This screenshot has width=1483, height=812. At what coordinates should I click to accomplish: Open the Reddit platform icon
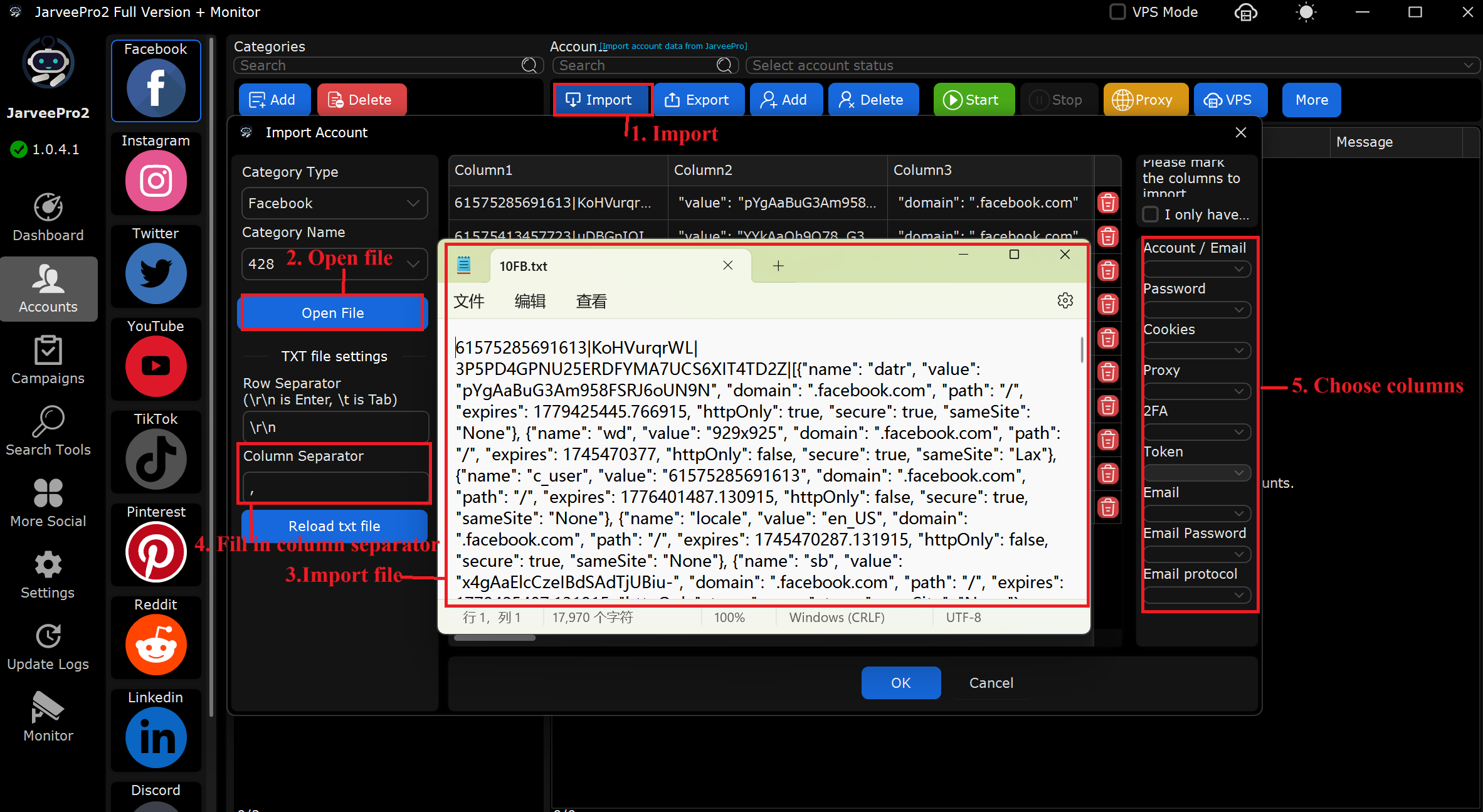coord(156,638)
